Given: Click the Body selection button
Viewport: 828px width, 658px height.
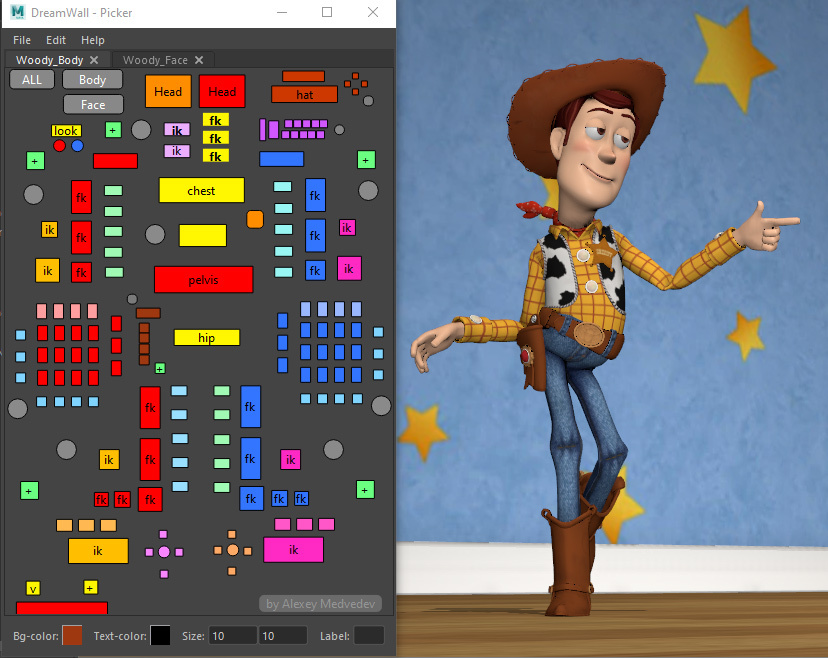Looking at the screenshot, I should (x=92, y=80).
